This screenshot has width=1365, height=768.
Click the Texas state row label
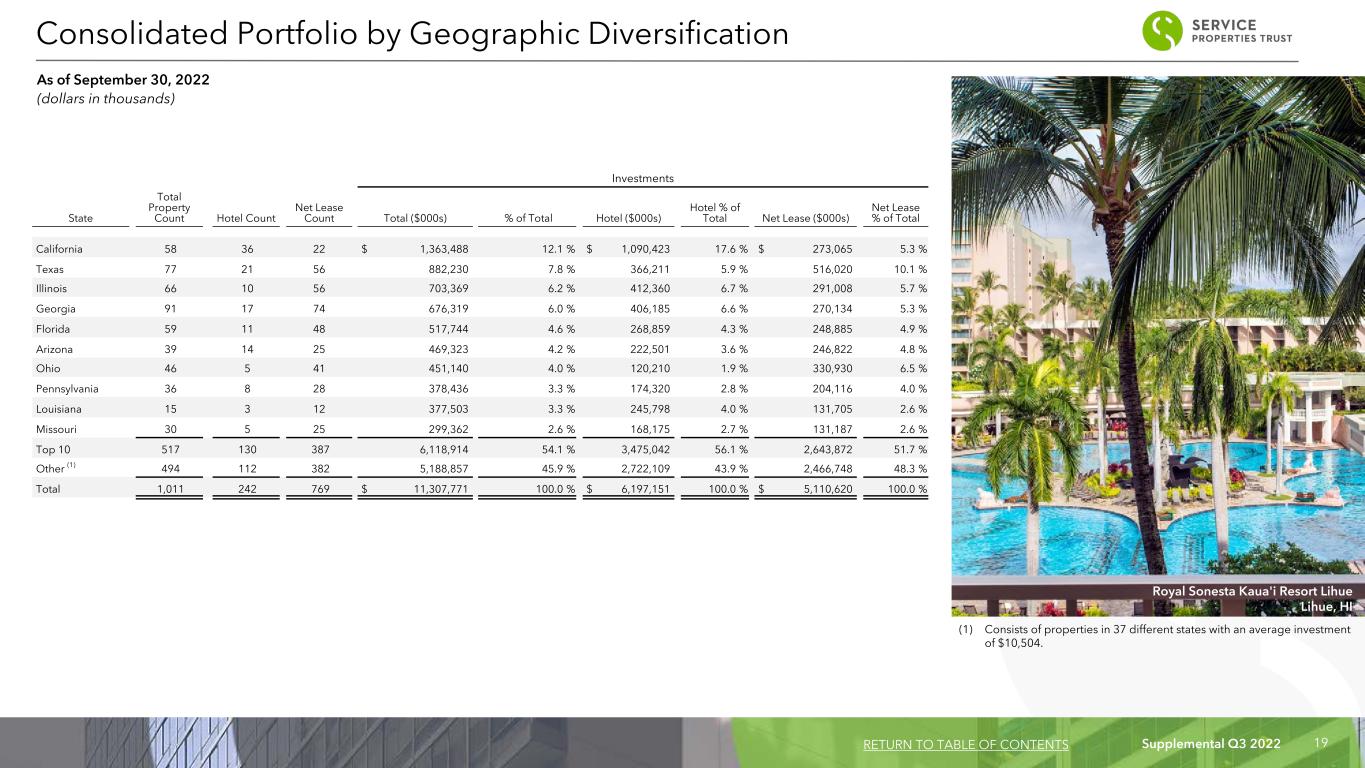tap(49, 269)
